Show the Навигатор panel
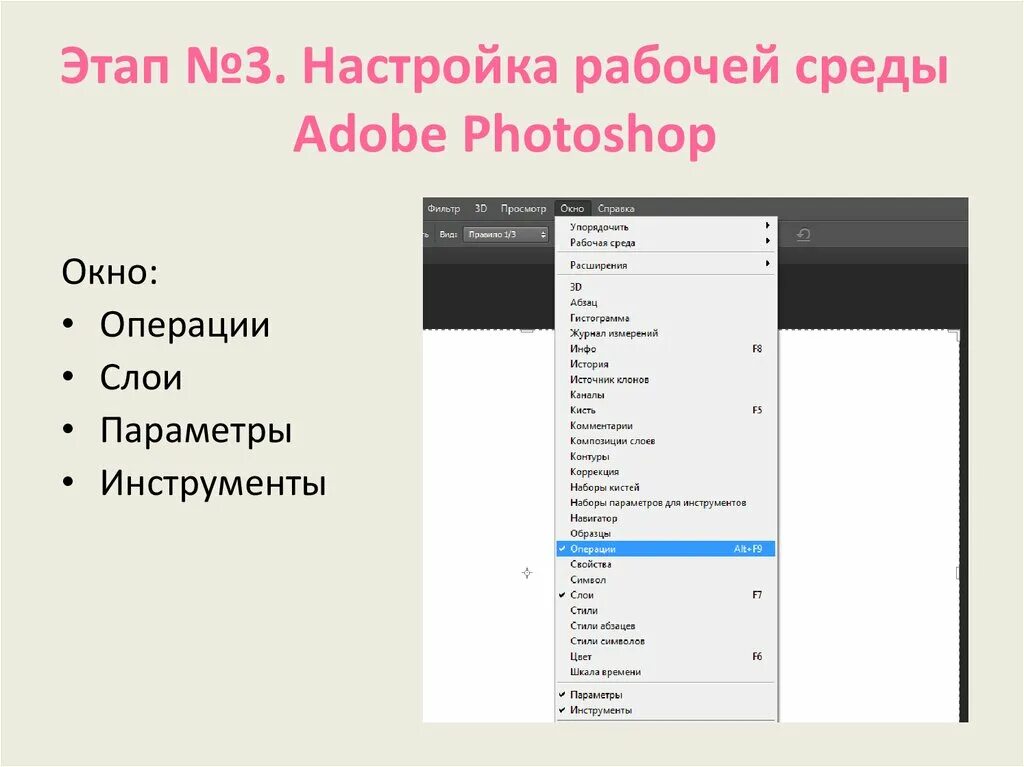 [x=666, y=518]
